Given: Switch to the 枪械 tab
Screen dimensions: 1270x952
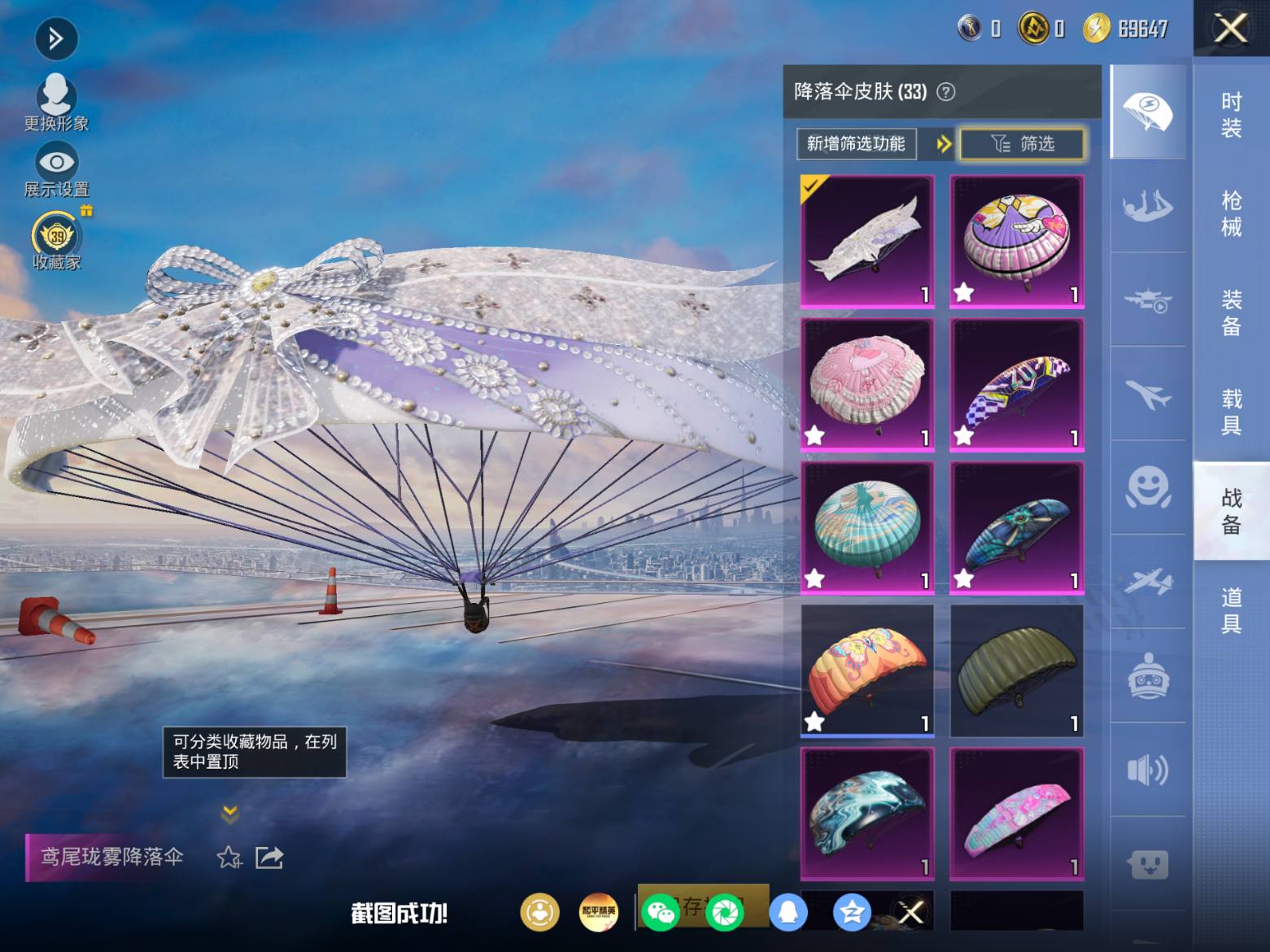Looking at the screenshot, I should tap(1231, 214).
